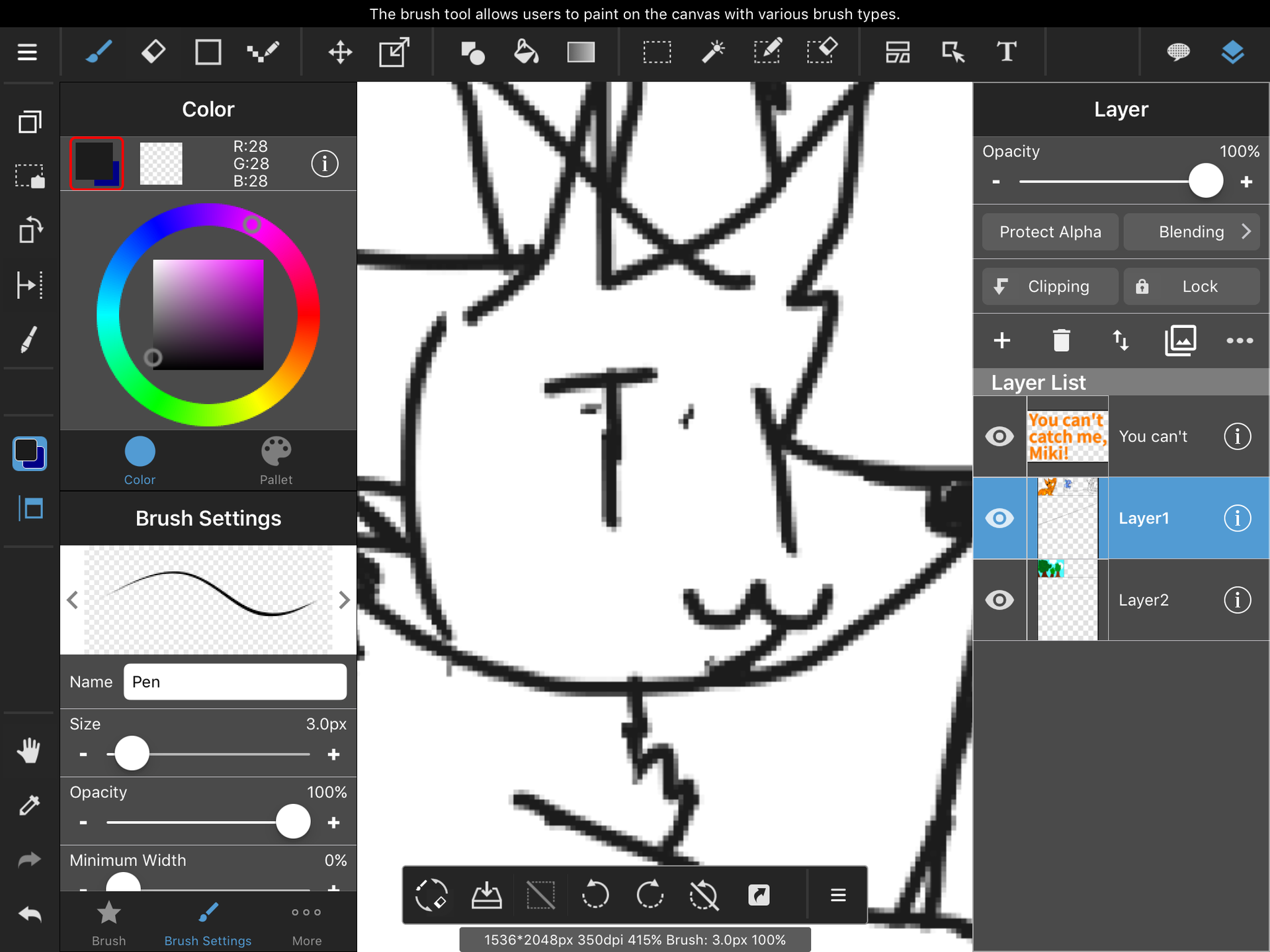The width and height of the screenshot is (1270, 952).
Task: Select transparent color swatch
Action: [161, 163]
